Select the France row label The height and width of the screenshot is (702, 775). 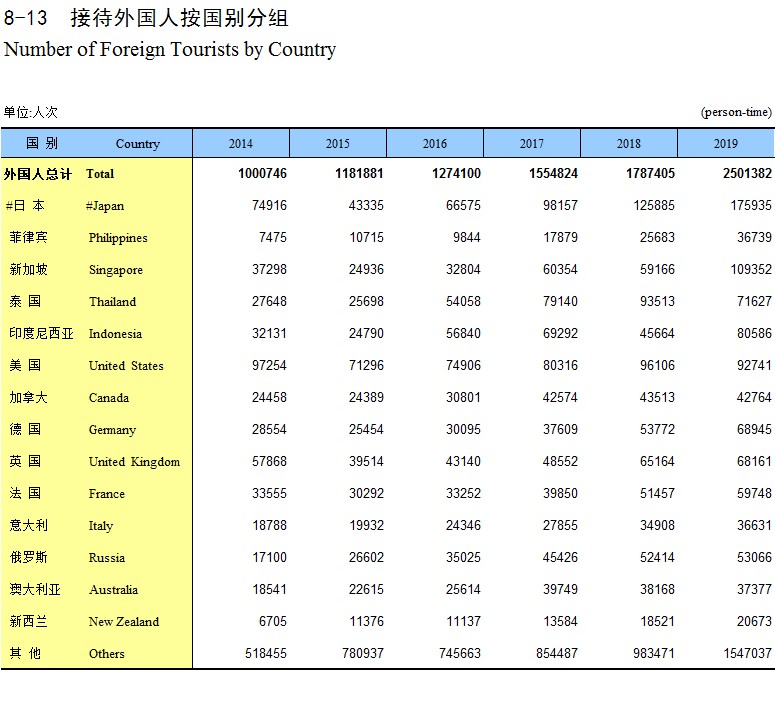107,493
